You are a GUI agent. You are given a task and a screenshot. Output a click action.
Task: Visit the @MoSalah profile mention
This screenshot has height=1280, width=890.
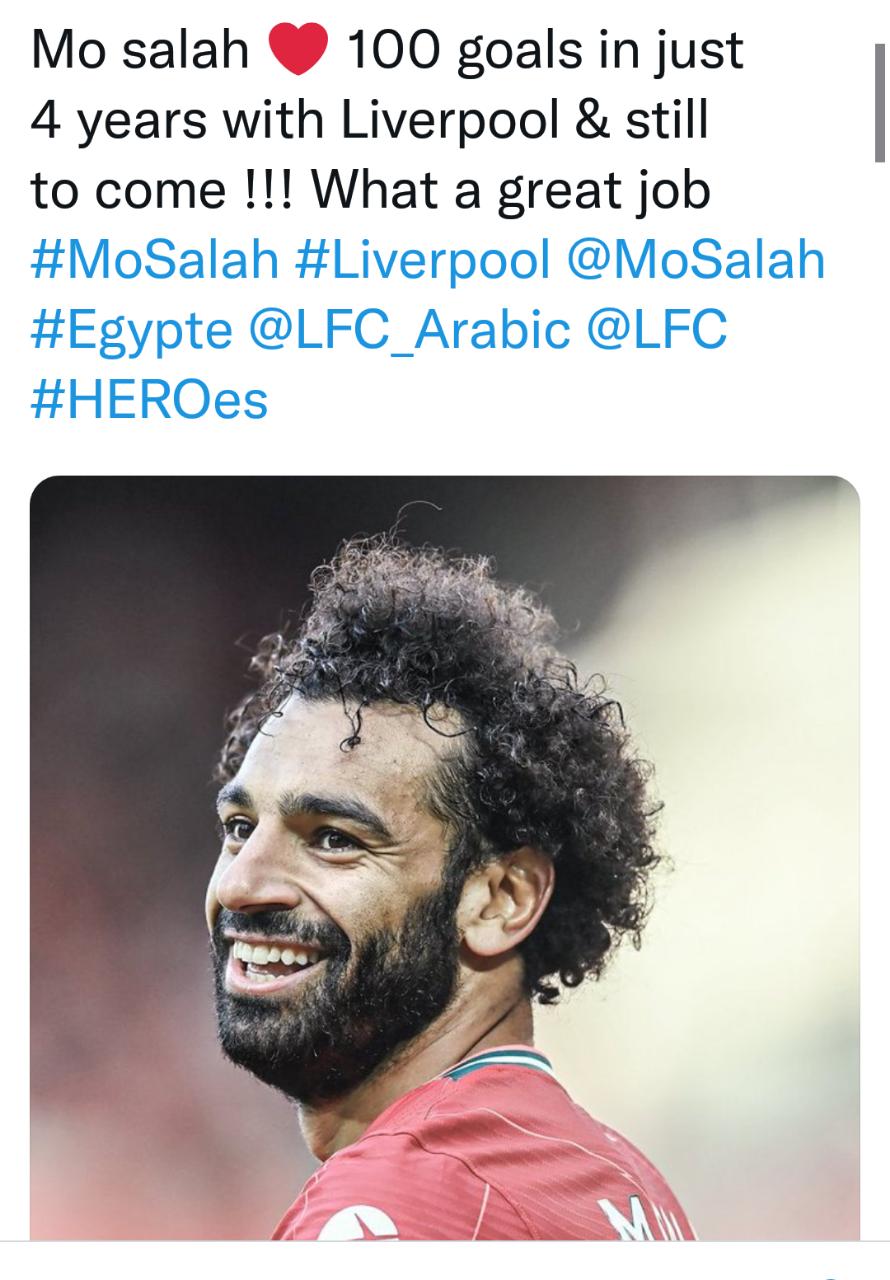pyautogui.click(x=696, y=260)
